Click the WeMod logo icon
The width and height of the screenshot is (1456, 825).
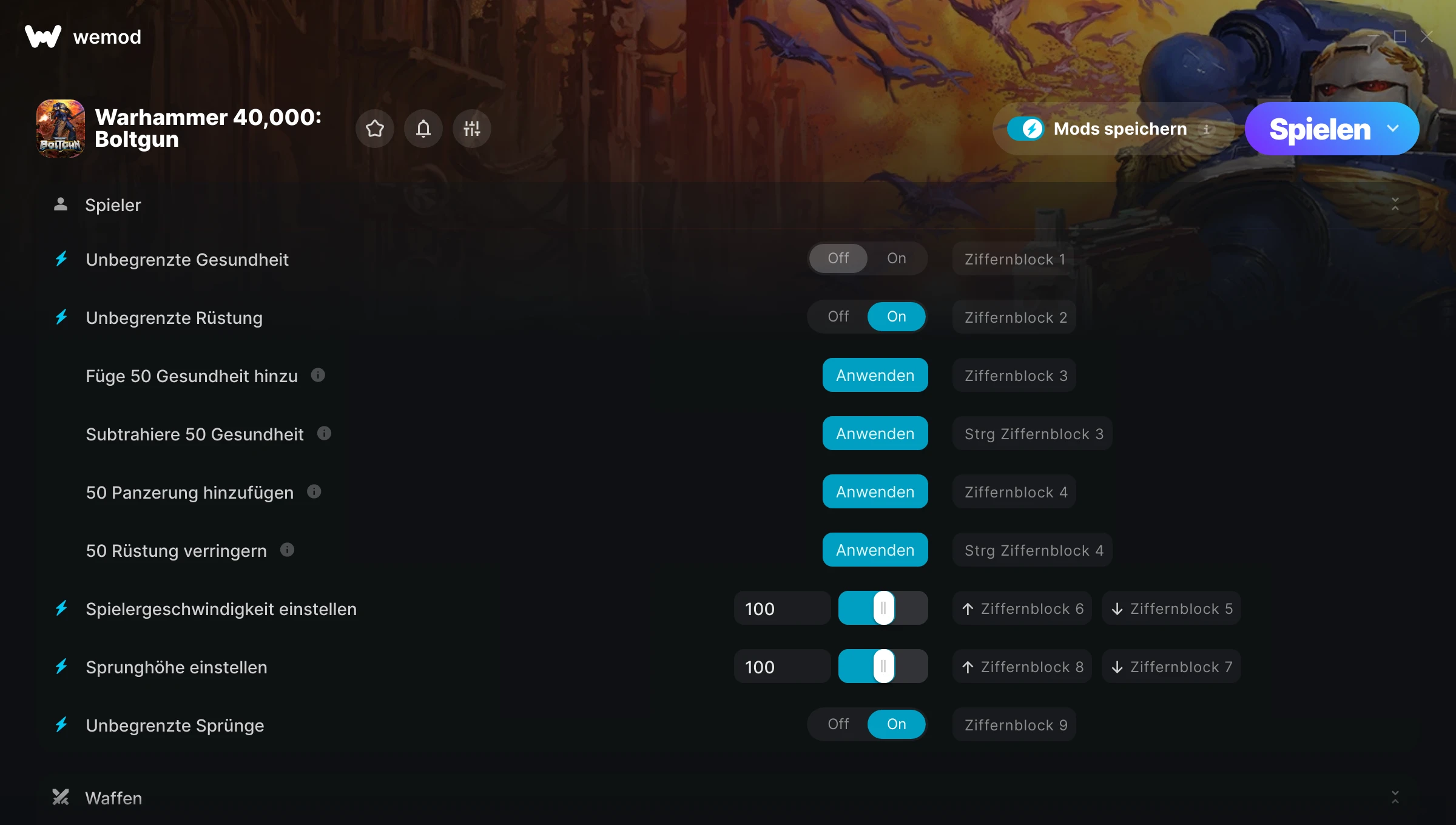(x=43, y=36)
